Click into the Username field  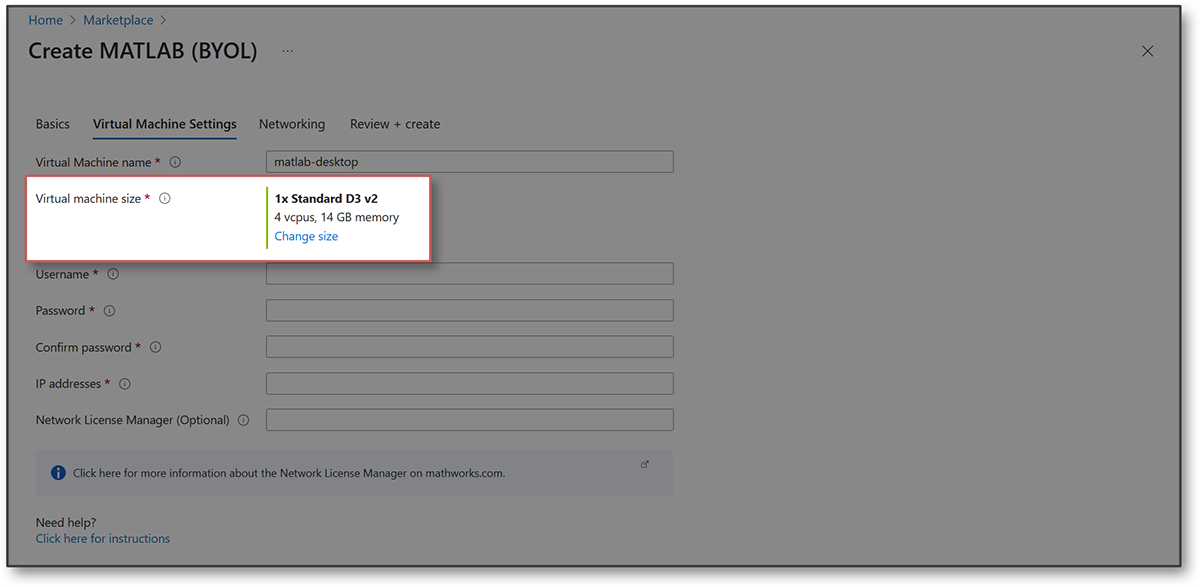click(470, 274)
